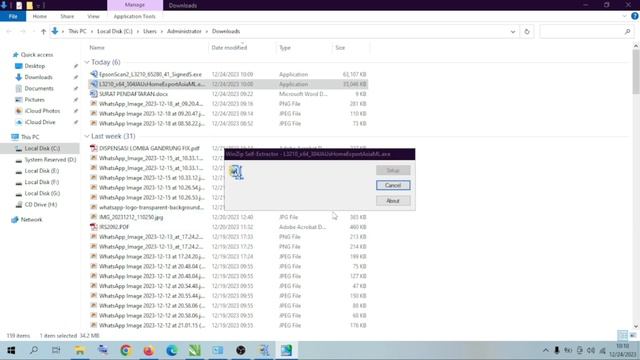This screenshot has height=360, width=640.
Task: Open the Share ribbon tab
Action: (x=67, y=16)
